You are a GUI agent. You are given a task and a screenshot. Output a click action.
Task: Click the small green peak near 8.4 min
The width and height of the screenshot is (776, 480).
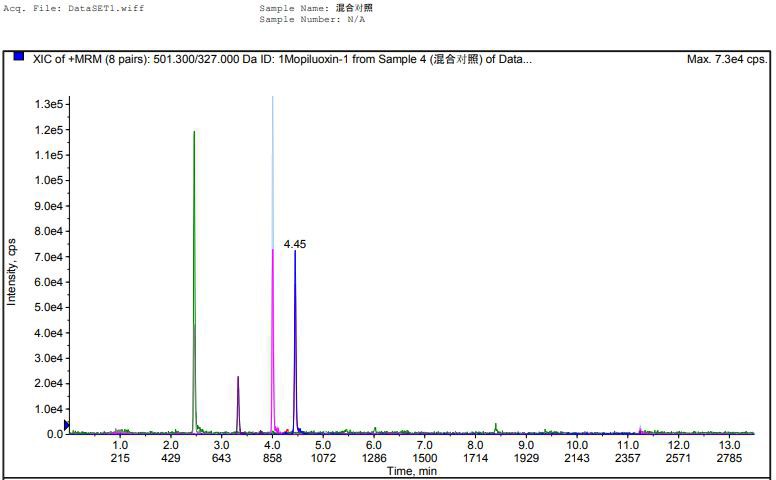(496, 426)
